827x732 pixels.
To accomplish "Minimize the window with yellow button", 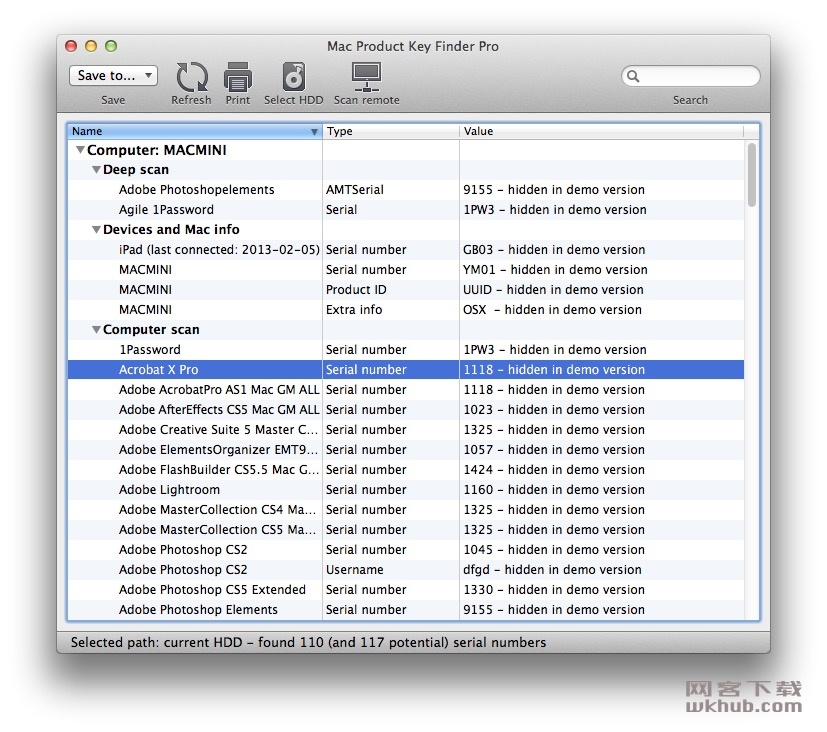I will coord(91,46).
